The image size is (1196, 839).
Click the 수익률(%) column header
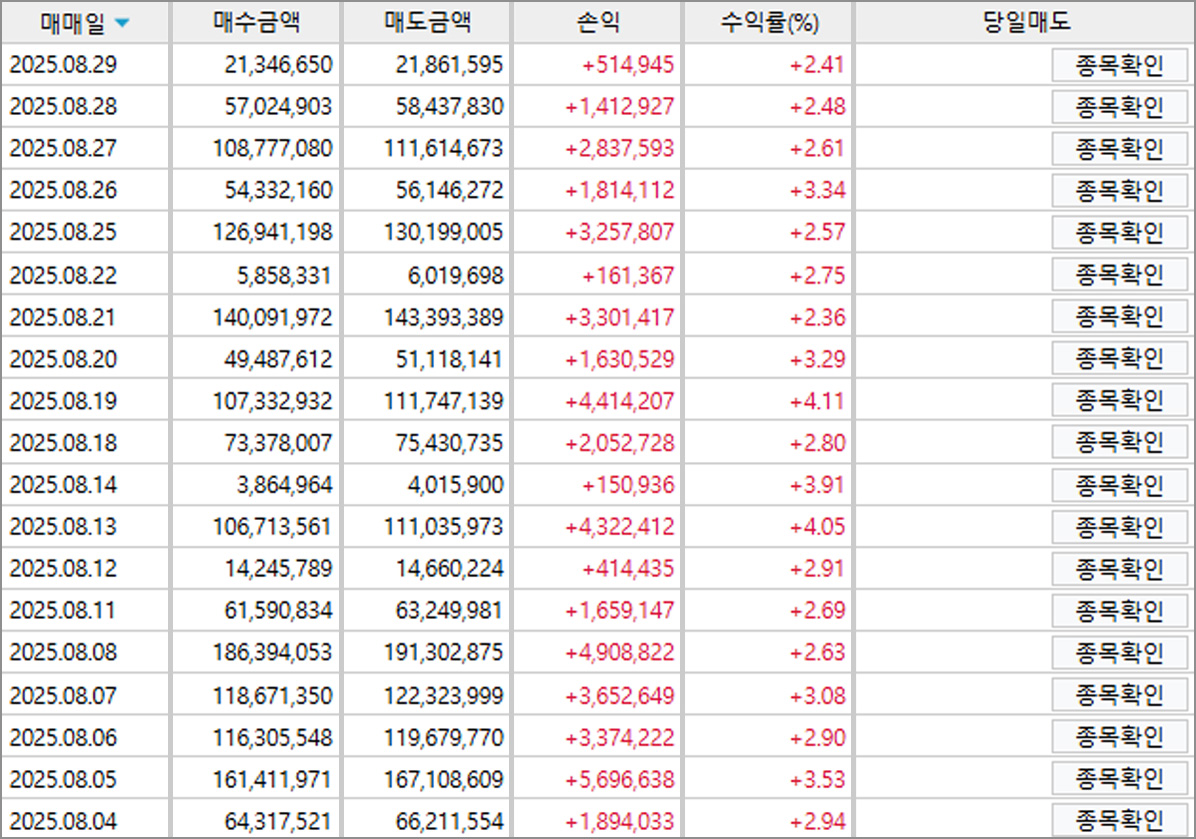(x=769, y=22)
